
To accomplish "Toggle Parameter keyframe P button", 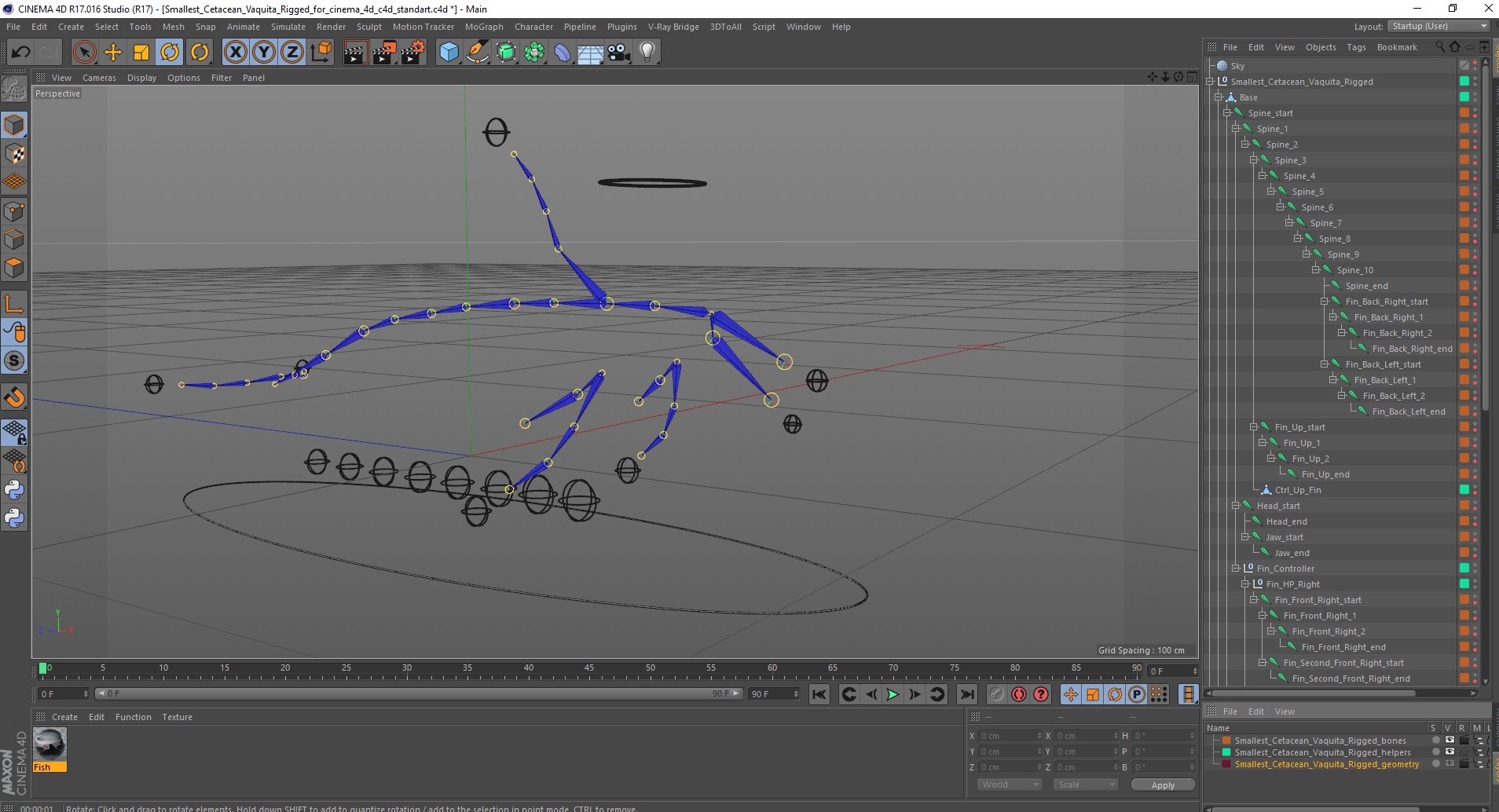I will [x=1136, y=694].
